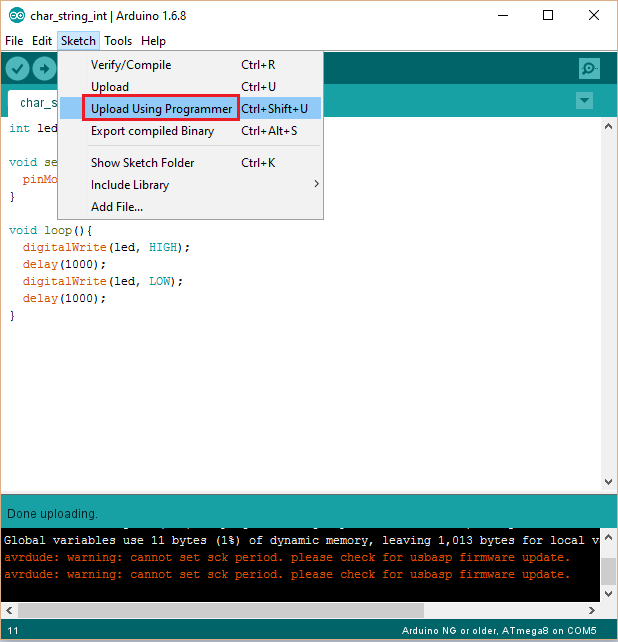
Task: Click the first avrdude warning line
Action: [287, 557]
